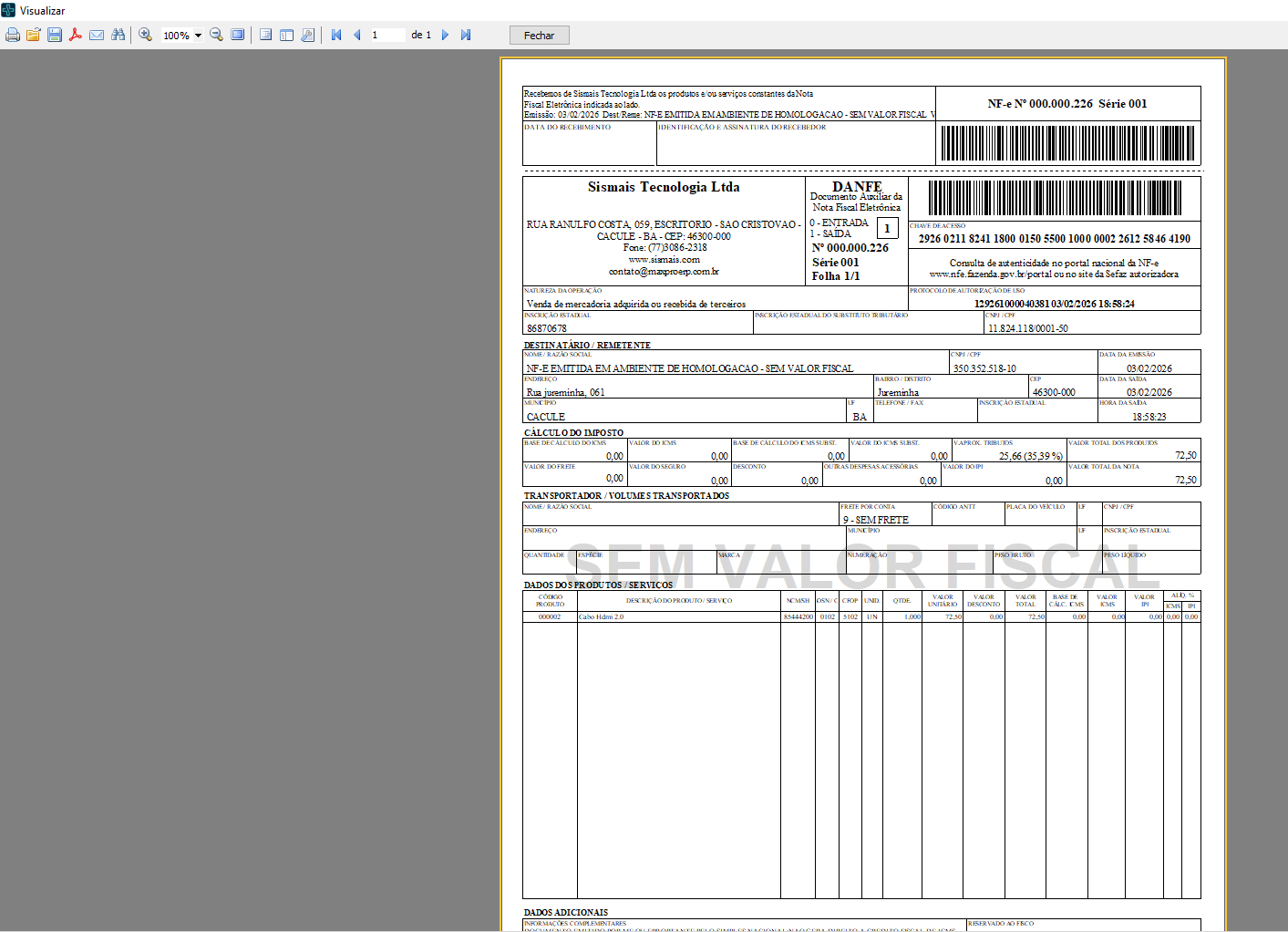Export the DANFE to PDF

tap(76, 36)
